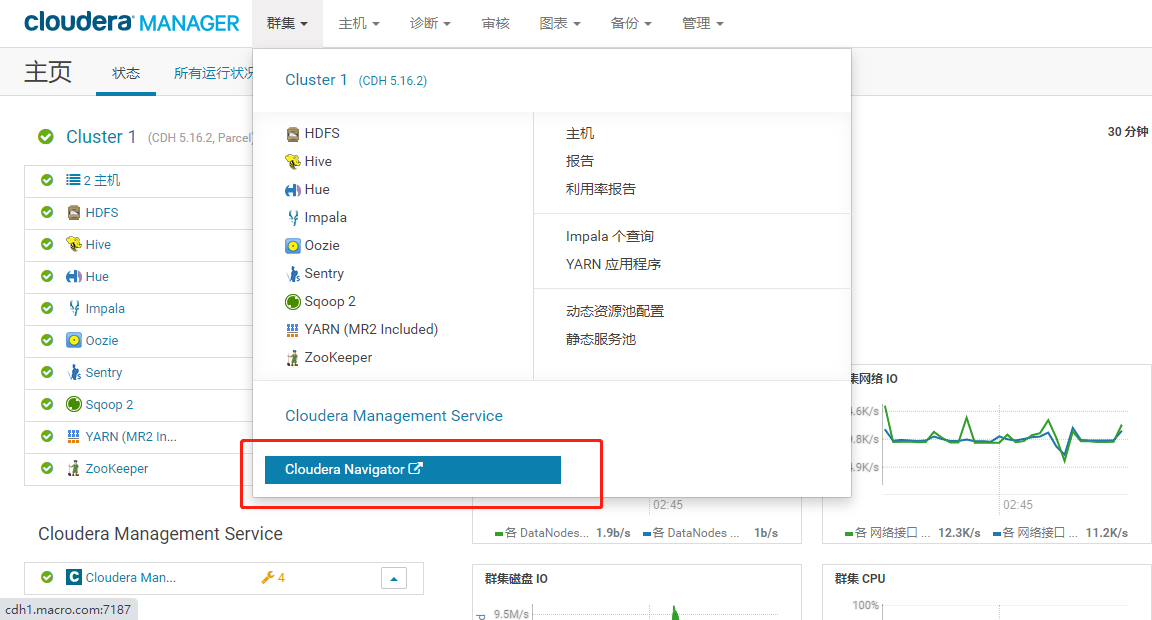Click the Oozie icon in dropdown menu
Viewport: 1152px width, 620px height.
[x=292, y=245]
